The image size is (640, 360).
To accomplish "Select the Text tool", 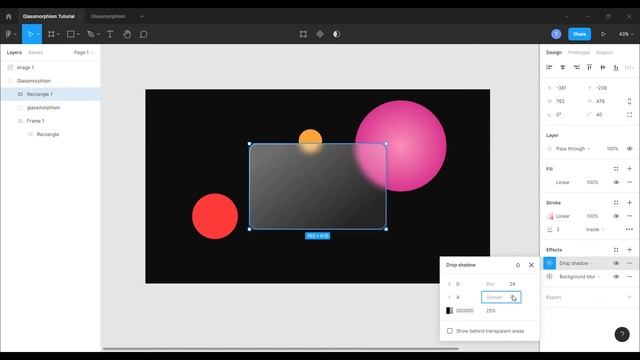I will tap(110, 34).
